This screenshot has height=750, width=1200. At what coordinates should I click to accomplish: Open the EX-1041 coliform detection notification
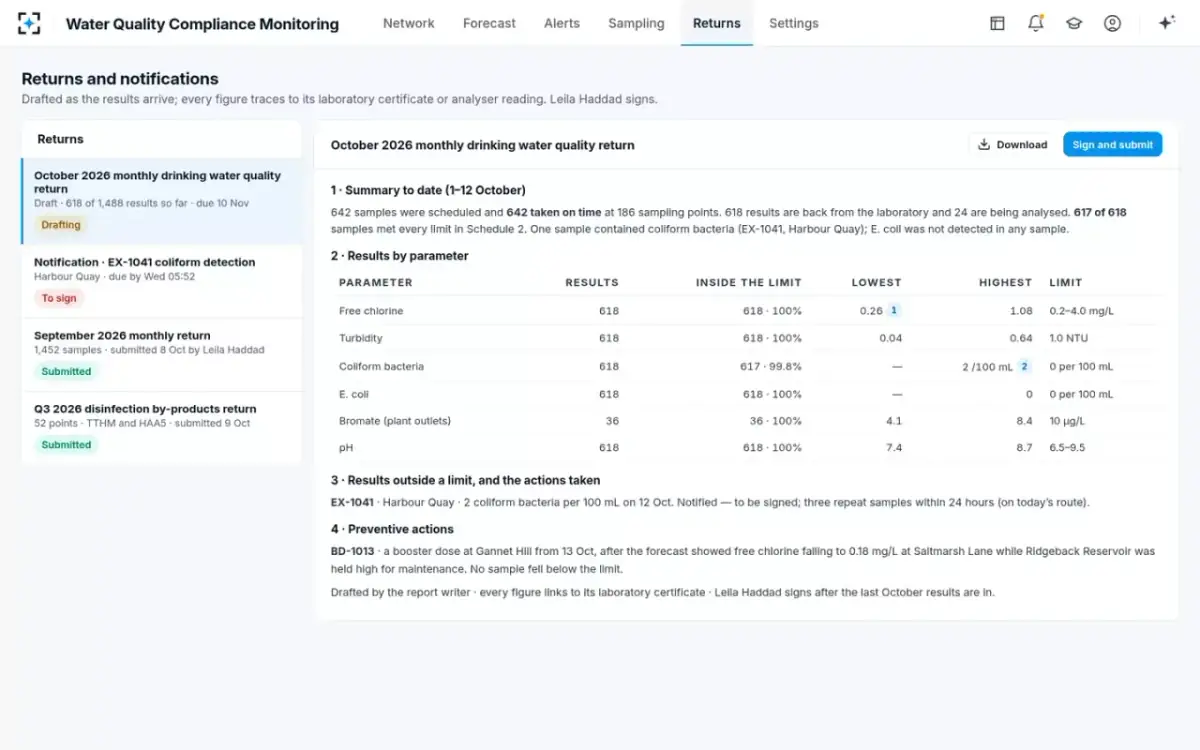click(x=161, y=281)
